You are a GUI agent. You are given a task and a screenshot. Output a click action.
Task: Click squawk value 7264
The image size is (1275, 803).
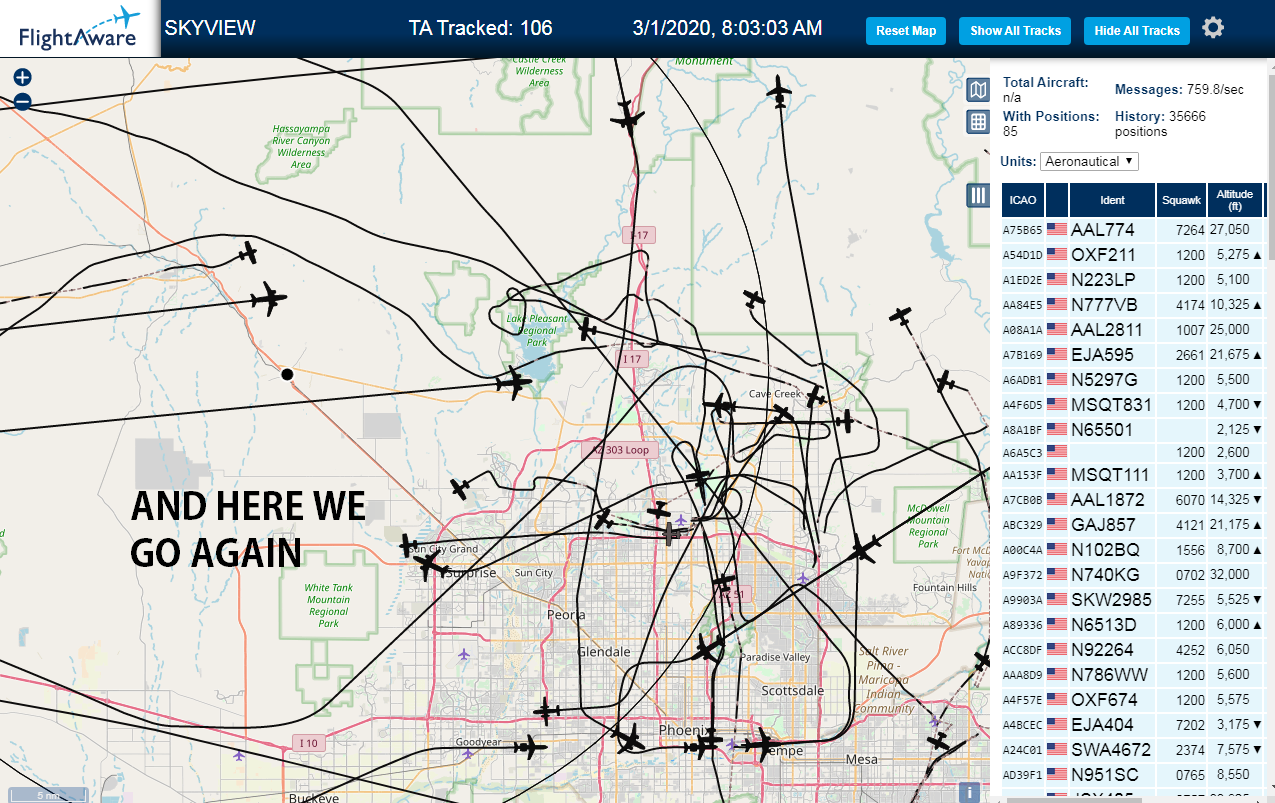[x=1190, y=230]
